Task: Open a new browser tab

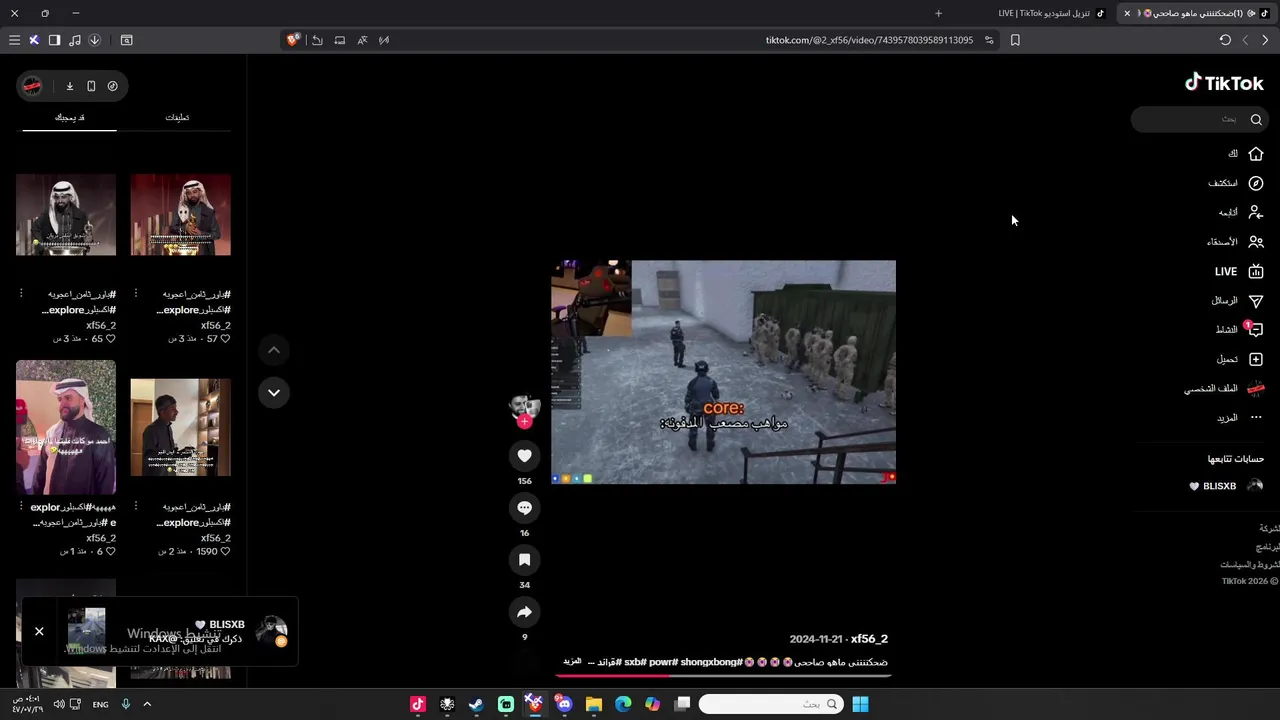Action: coord(938,13)
